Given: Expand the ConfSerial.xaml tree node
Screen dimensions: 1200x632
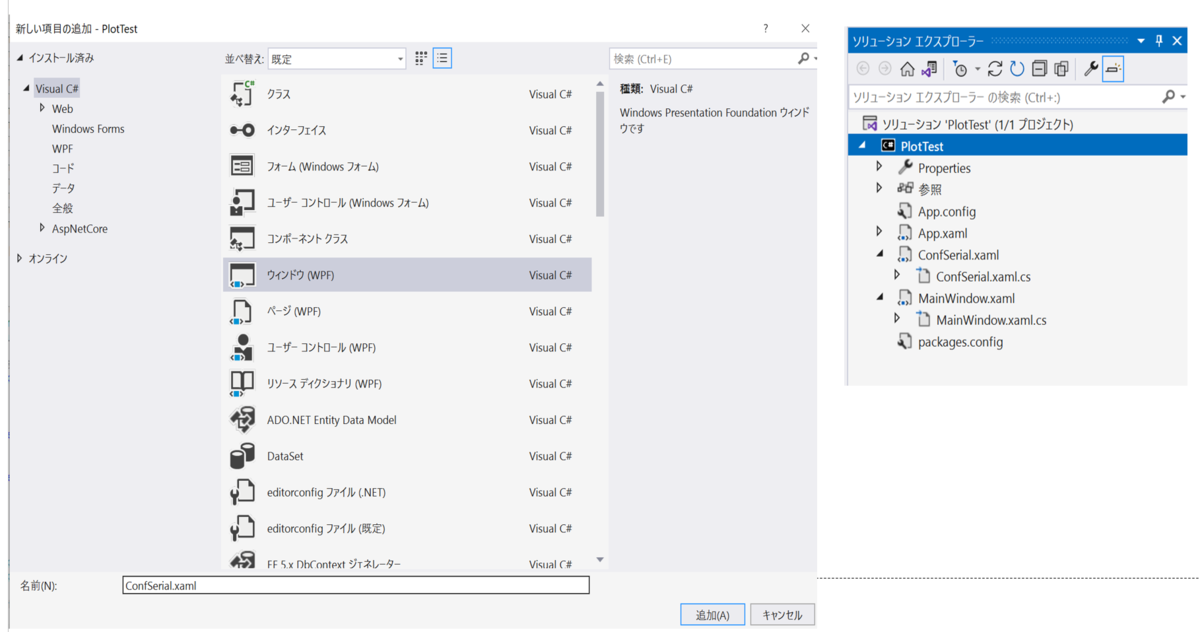Looking at the screenshot, I should [880, 254].
